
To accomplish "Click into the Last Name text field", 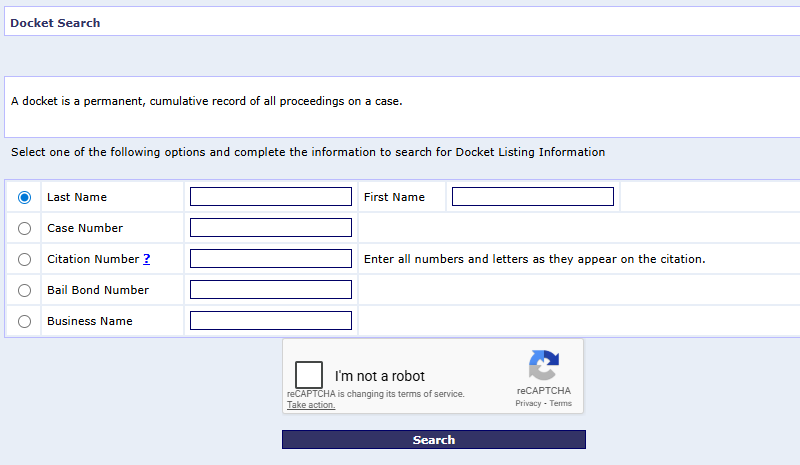I will 270,197.
